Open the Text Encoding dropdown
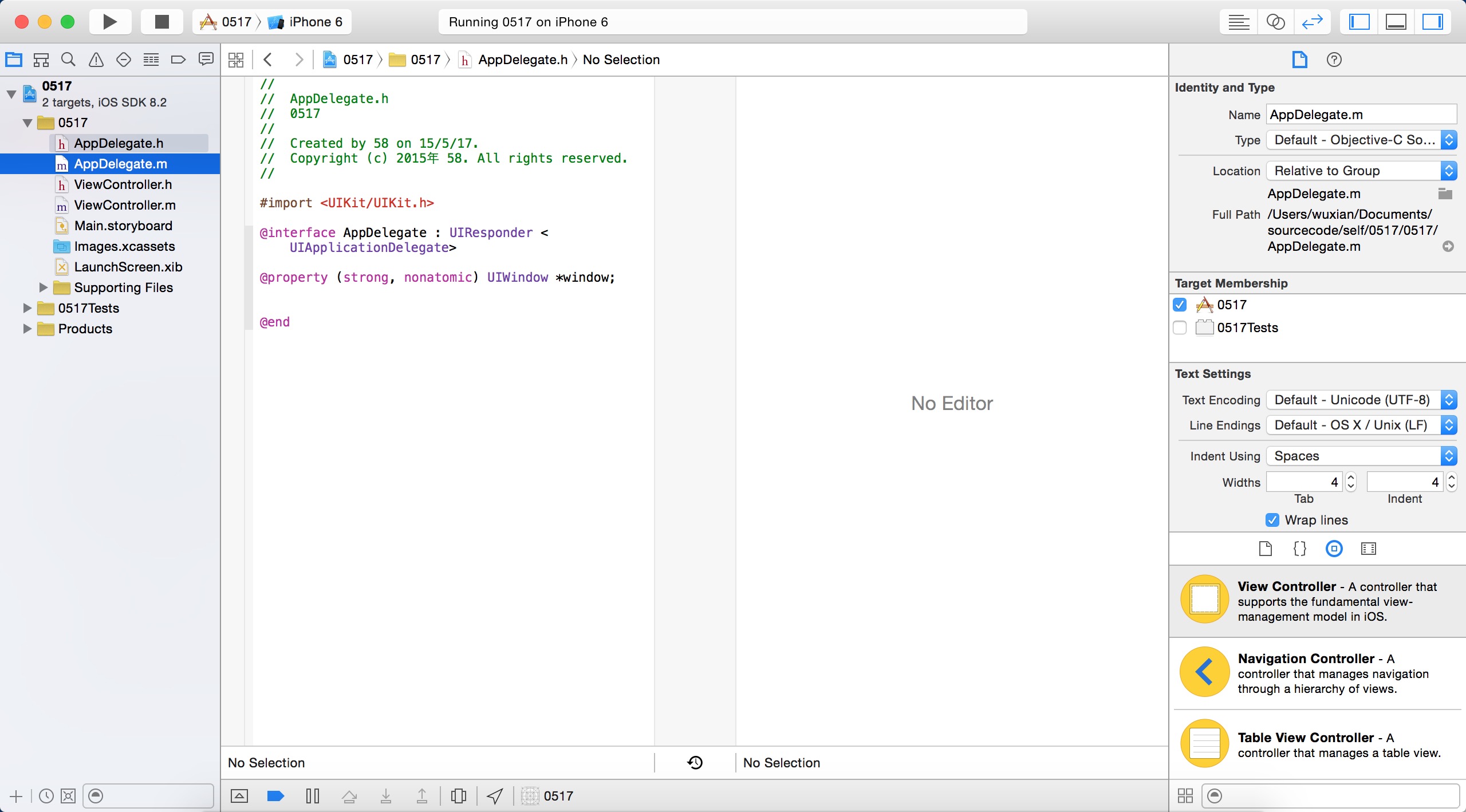 coord(1361,400)
